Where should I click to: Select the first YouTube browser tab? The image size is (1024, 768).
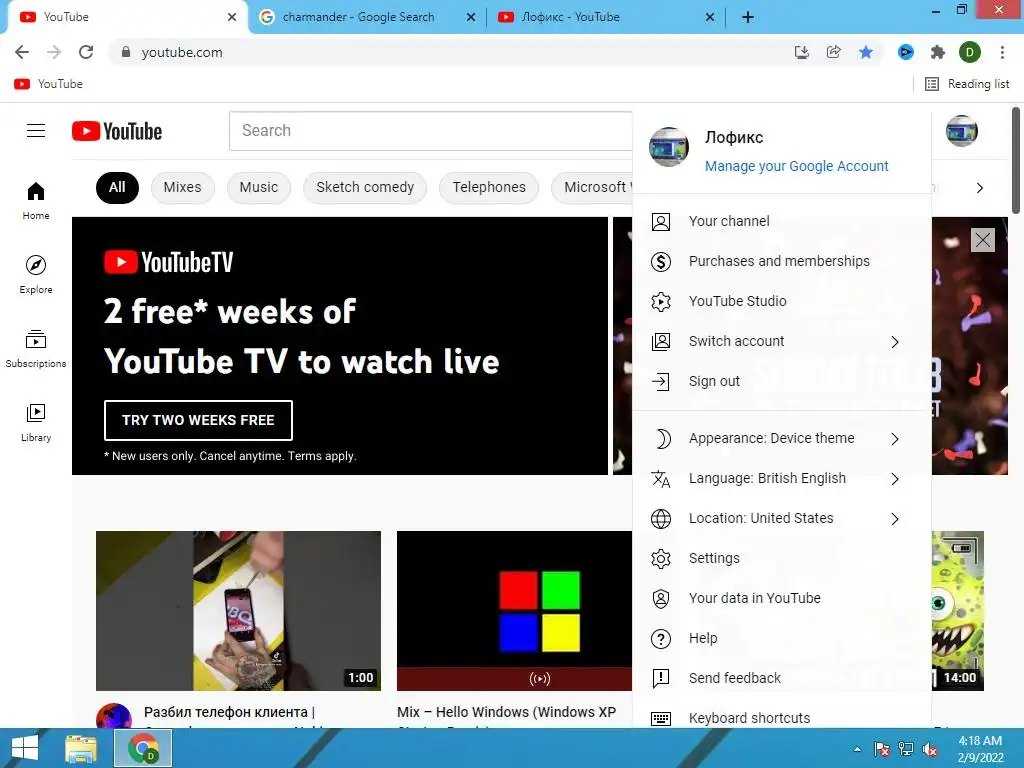point(127,17)
